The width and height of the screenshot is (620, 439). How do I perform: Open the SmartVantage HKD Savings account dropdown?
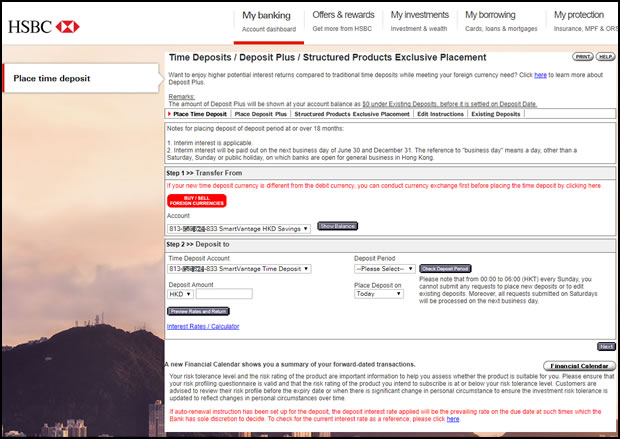[x=239, y=229]
